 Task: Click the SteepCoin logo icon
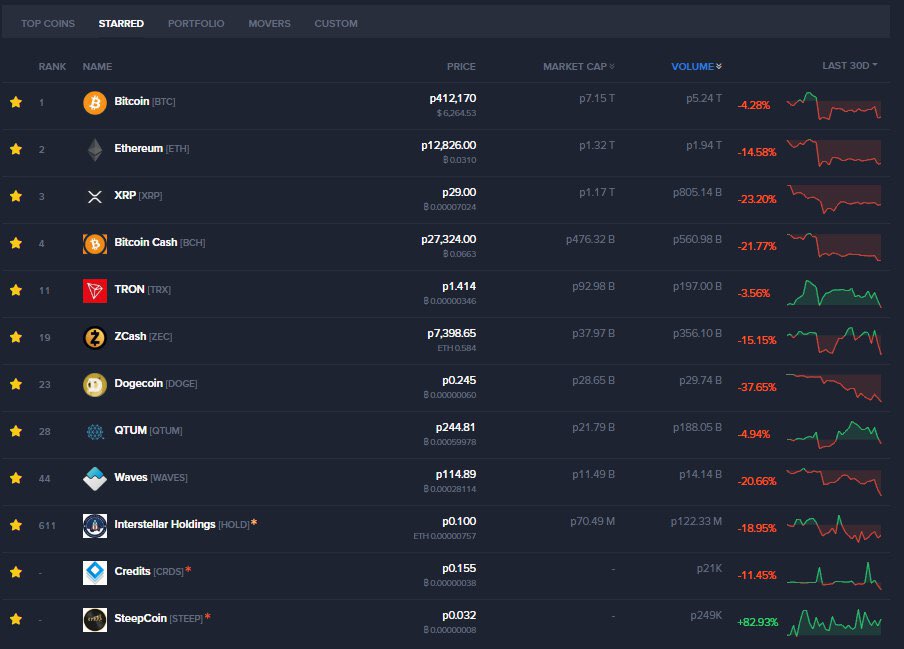[95, 620]
